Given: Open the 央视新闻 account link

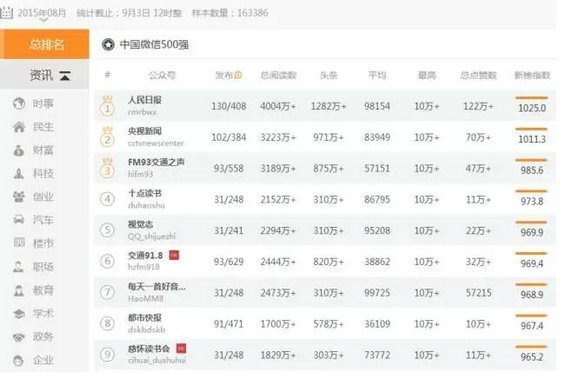Looking at the screenshot, I should (x=145, y=131).
